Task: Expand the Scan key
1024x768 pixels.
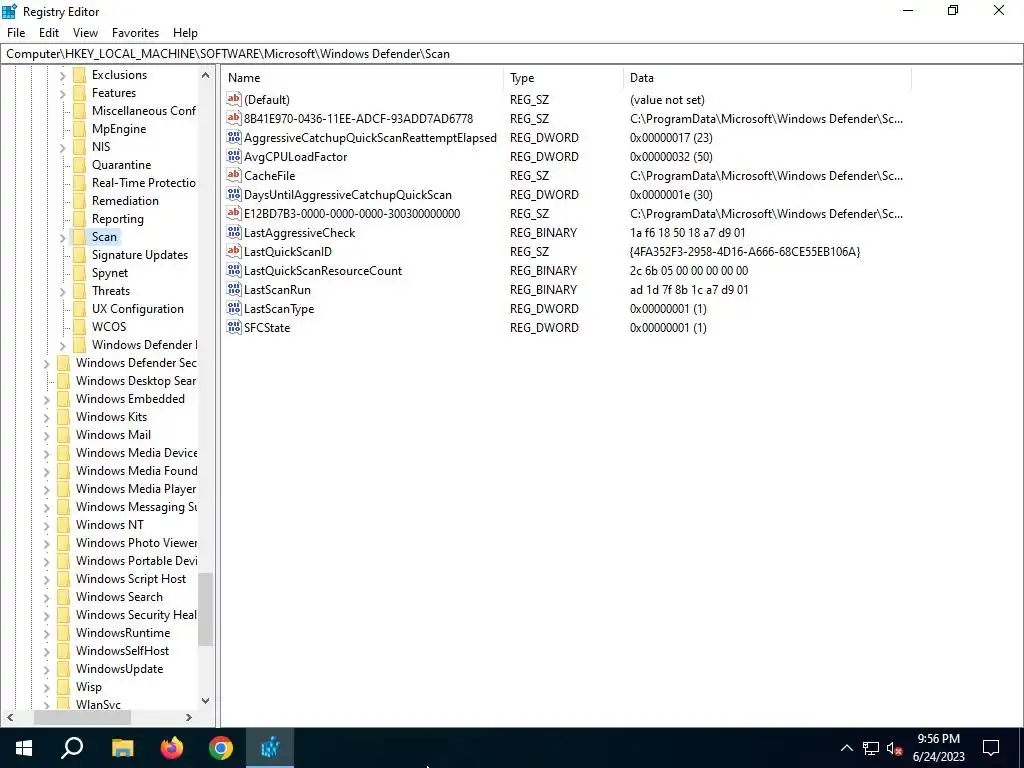Action: [63, 238]
